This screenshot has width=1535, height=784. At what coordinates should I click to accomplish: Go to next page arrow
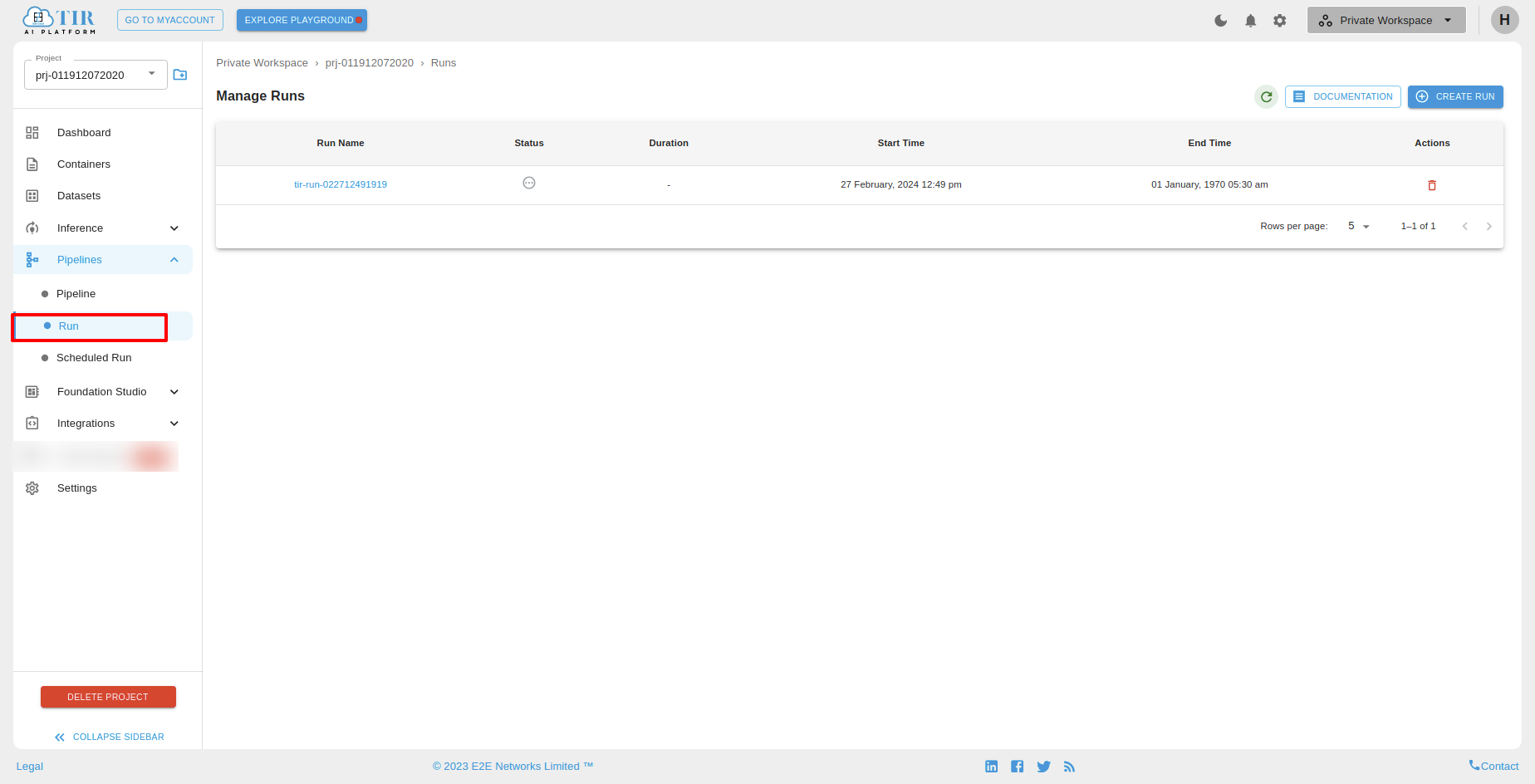(1488, 226)
